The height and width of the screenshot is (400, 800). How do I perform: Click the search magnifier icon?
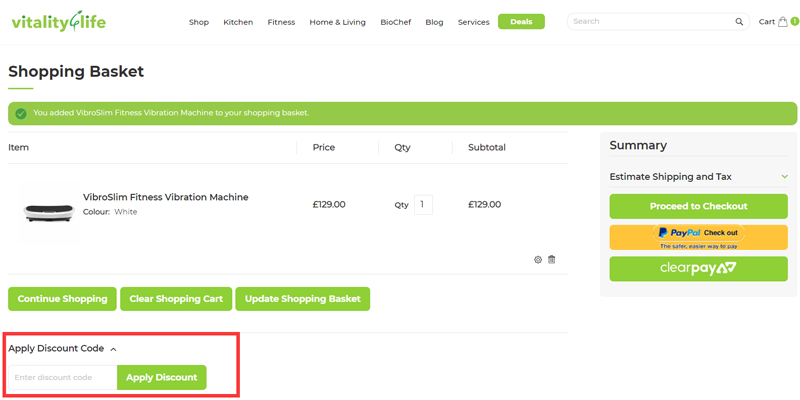(739, 21)
